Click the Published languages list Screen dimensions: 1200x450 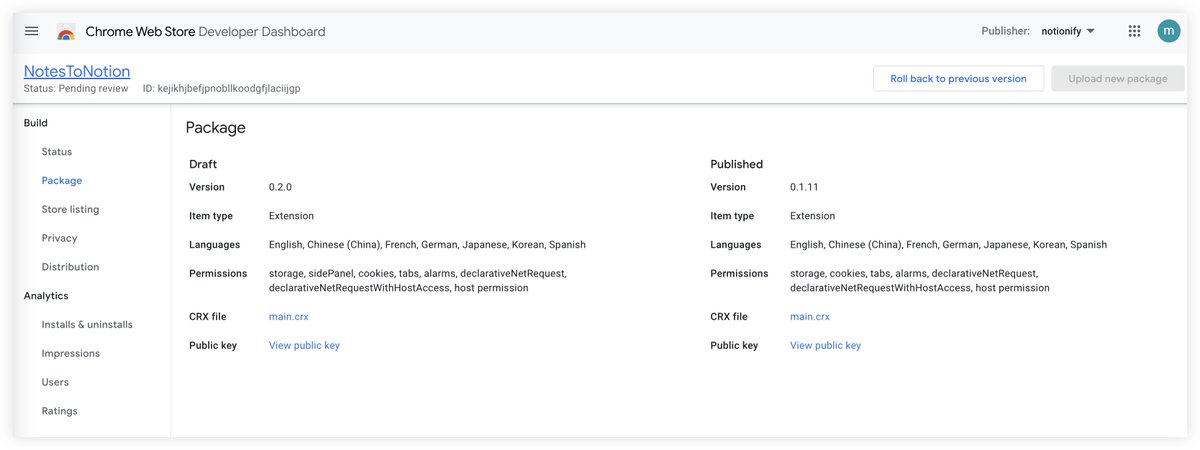coord(948,245)
